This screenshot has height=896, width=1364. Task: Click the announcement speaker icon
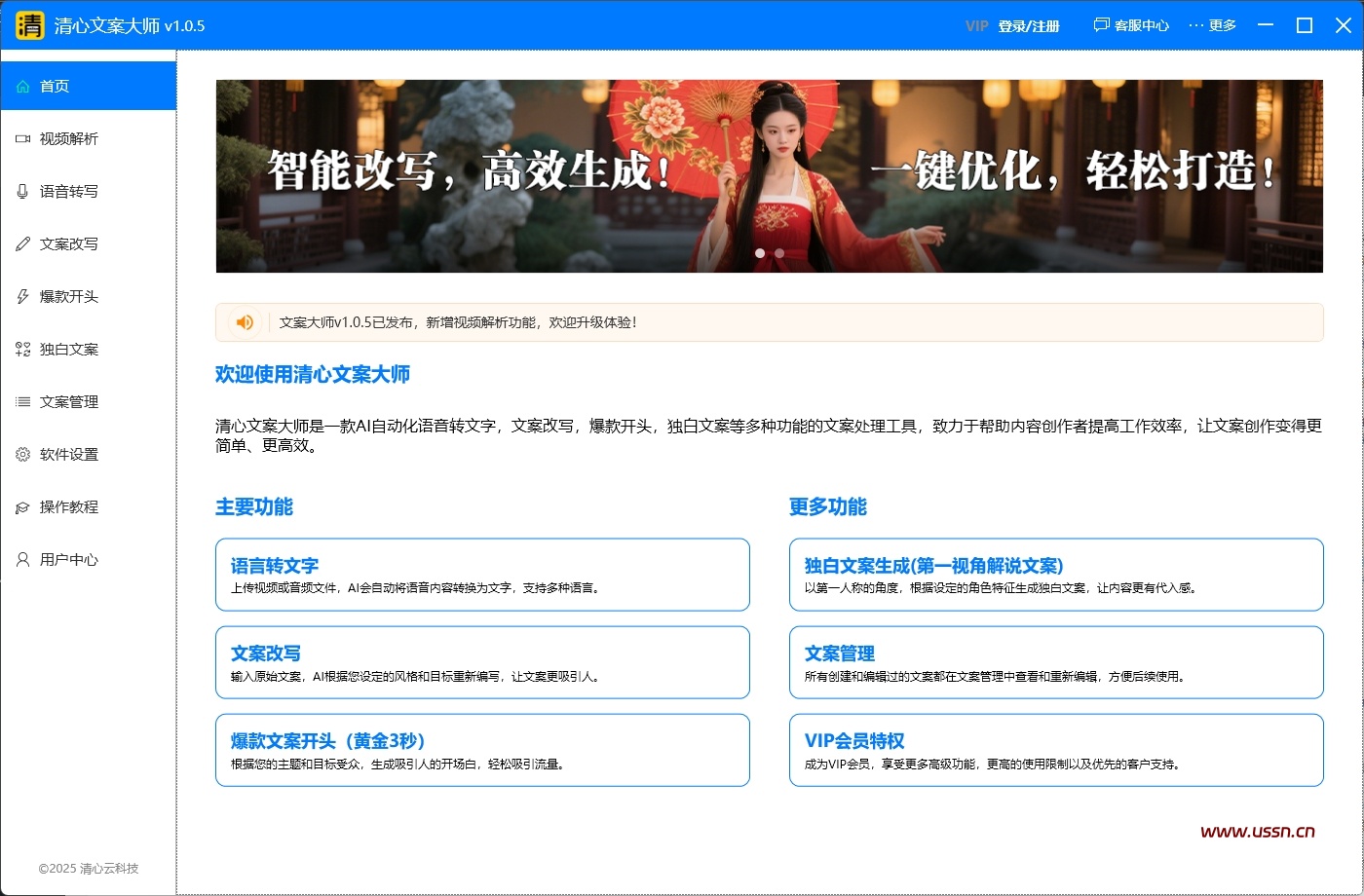tap(244, 321)
